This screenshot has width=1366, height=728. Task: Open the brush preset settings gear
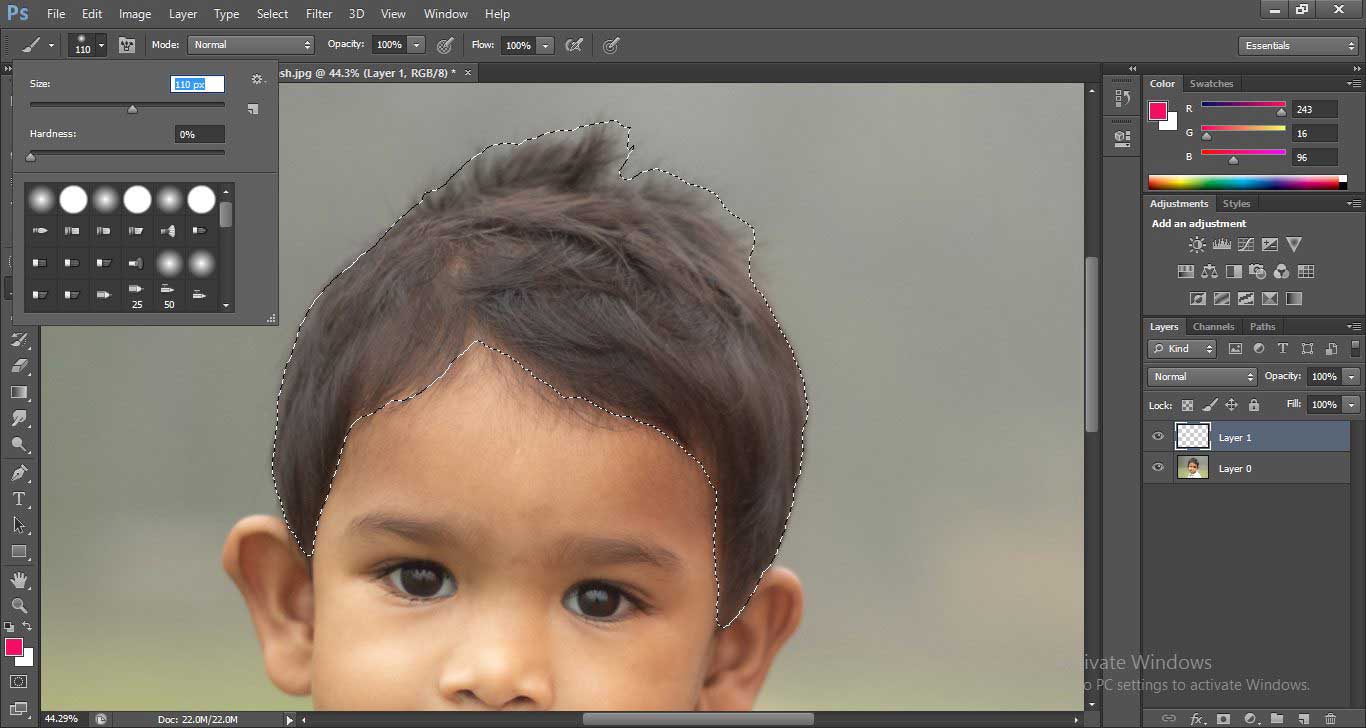257,79
